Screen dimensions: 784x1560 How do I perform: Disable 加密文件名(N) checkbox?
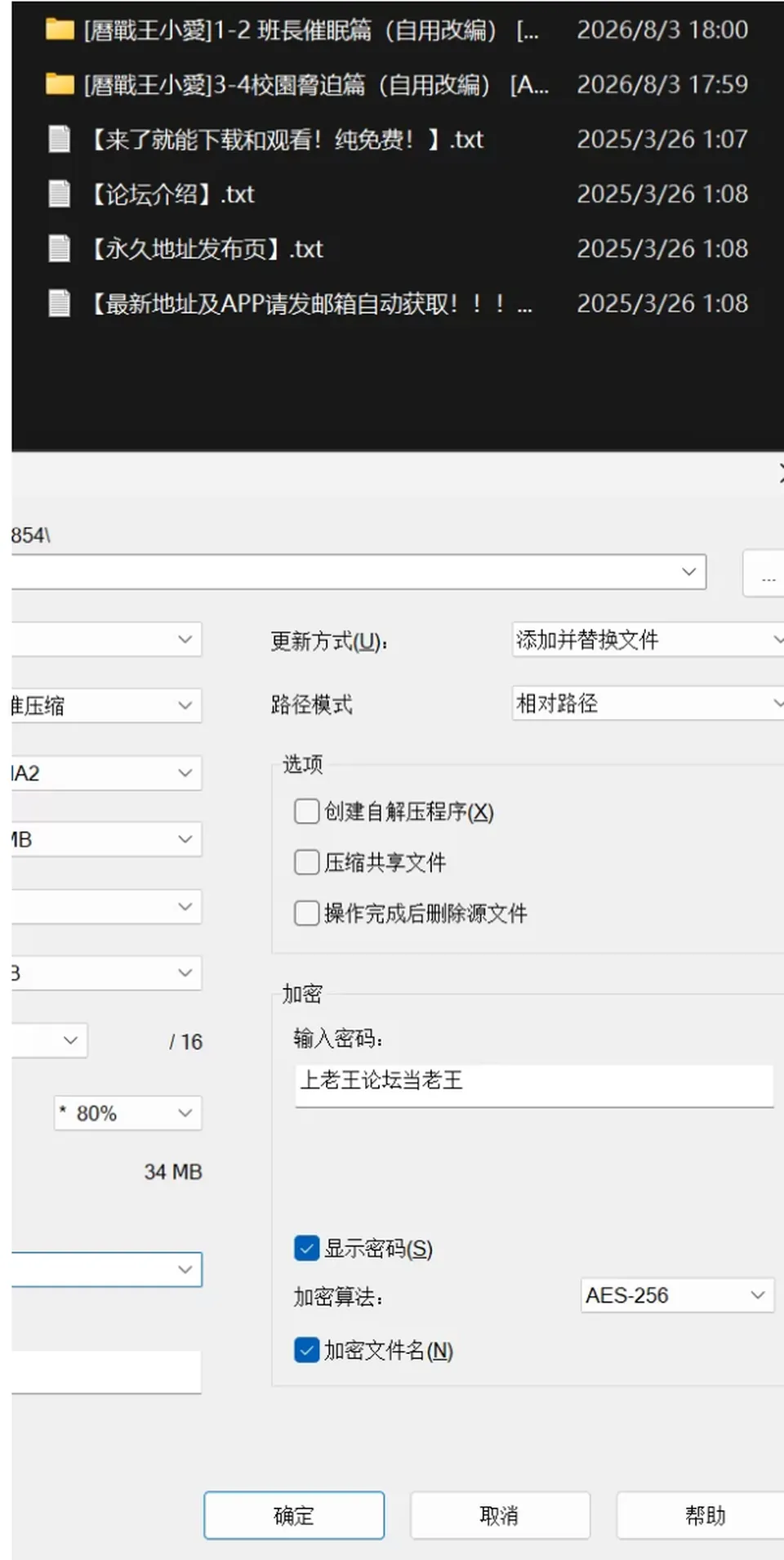pos(306,1350)
